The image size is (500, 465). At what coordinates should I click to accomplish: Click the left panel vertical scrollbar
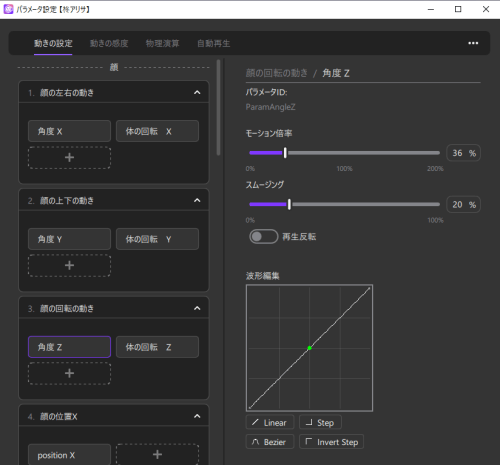tap(218, 107)
